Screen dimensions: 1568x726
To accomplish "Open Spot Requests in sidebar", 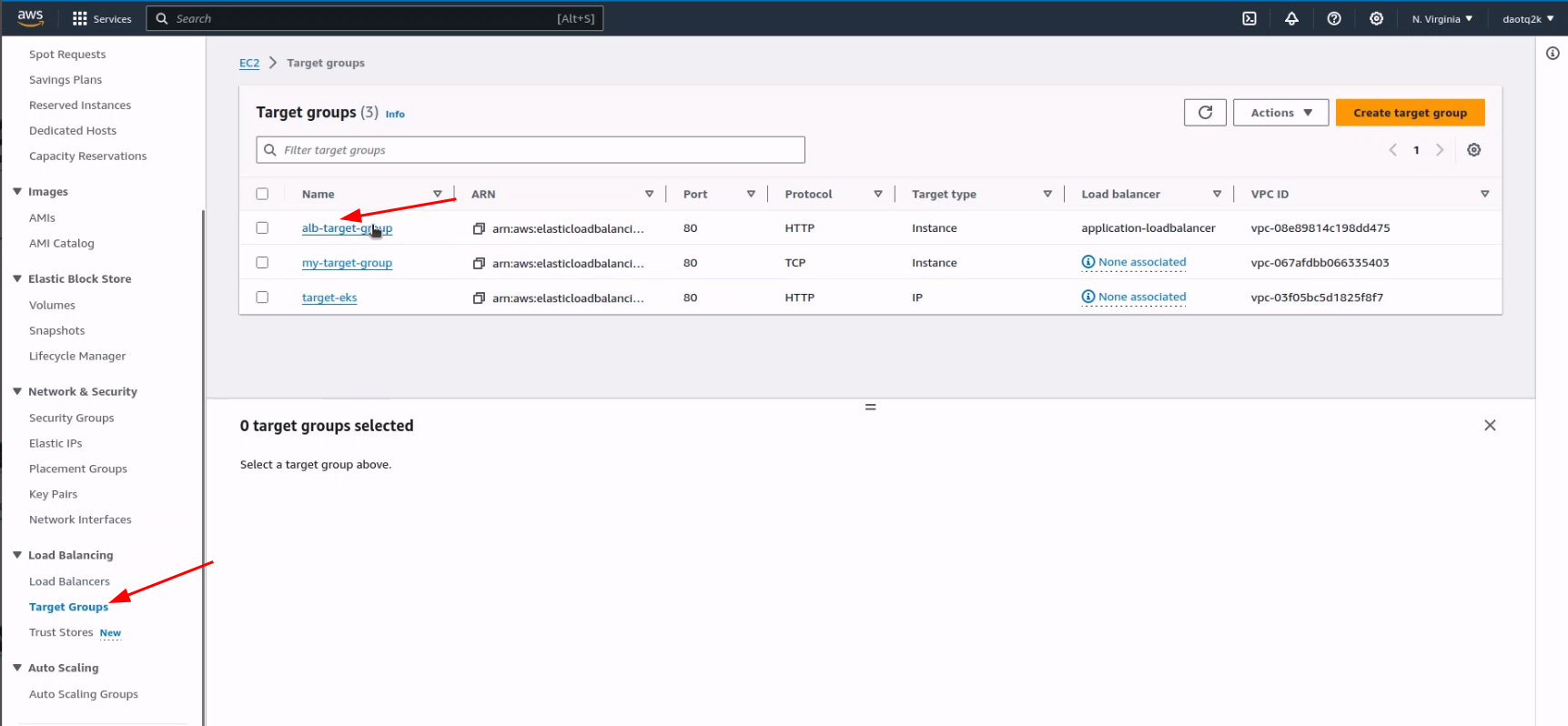I will [x=67, y=55].
